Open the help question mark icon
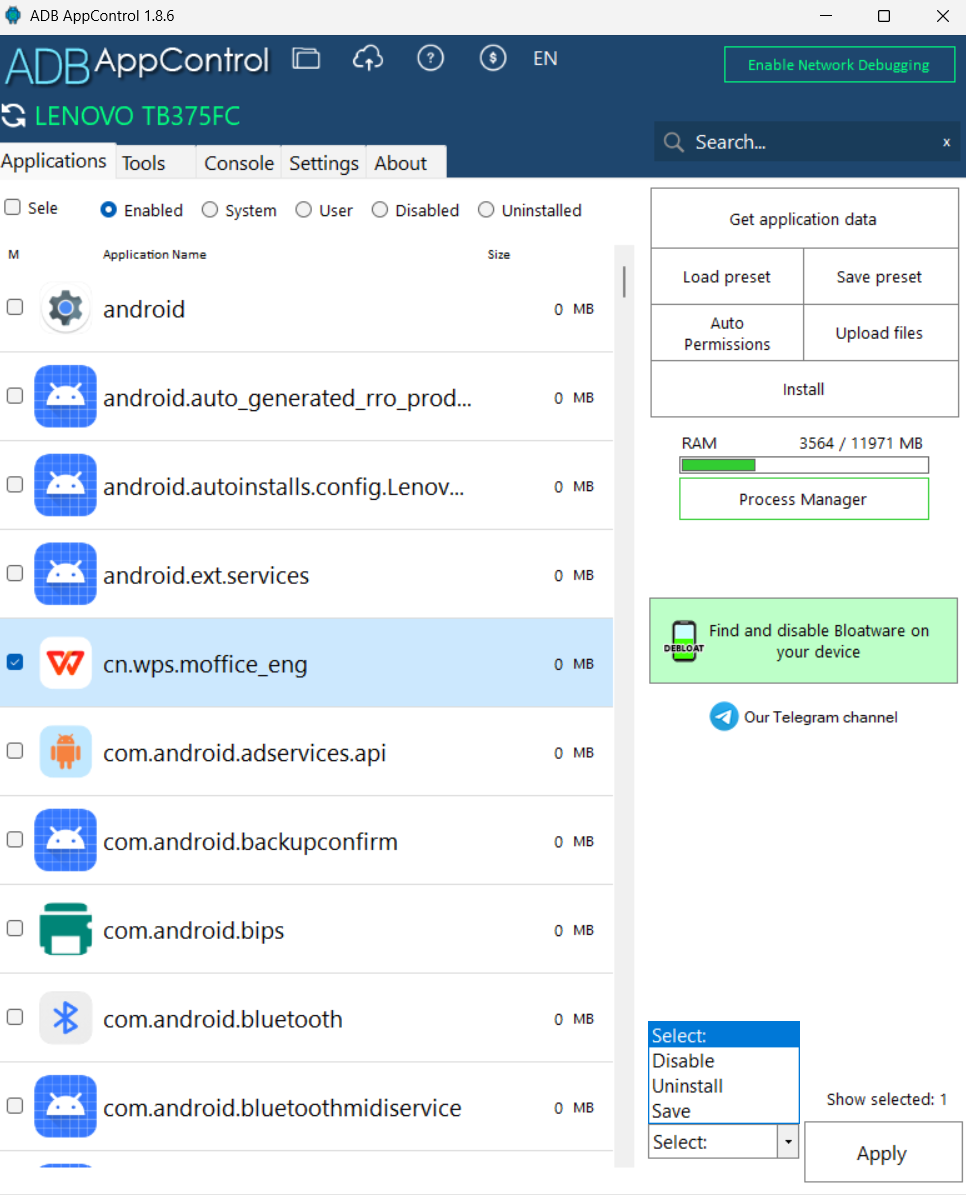The height and width of the screenshot is (1195, 966). click(430, 58)
